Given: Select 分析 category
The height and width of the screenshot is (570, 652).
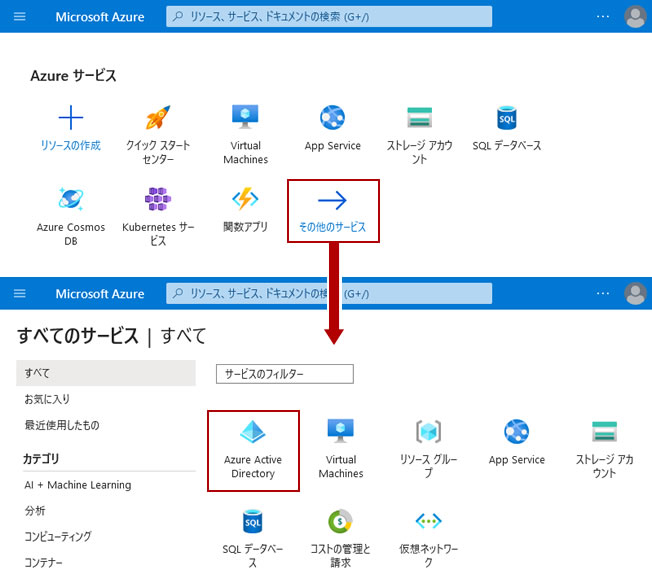Looking at the screenshot, I should 35,511.
